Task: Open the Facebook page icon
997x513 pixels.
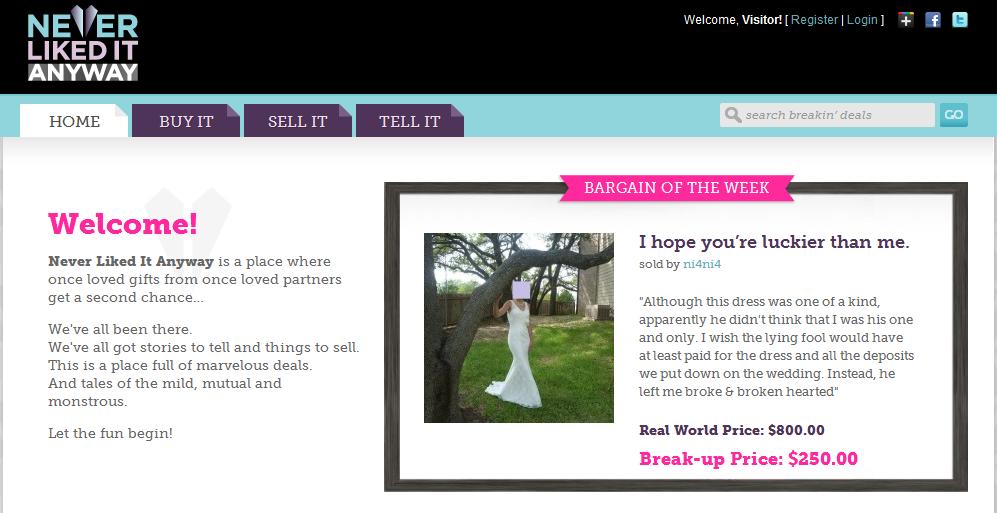Action: coord(933,20)
